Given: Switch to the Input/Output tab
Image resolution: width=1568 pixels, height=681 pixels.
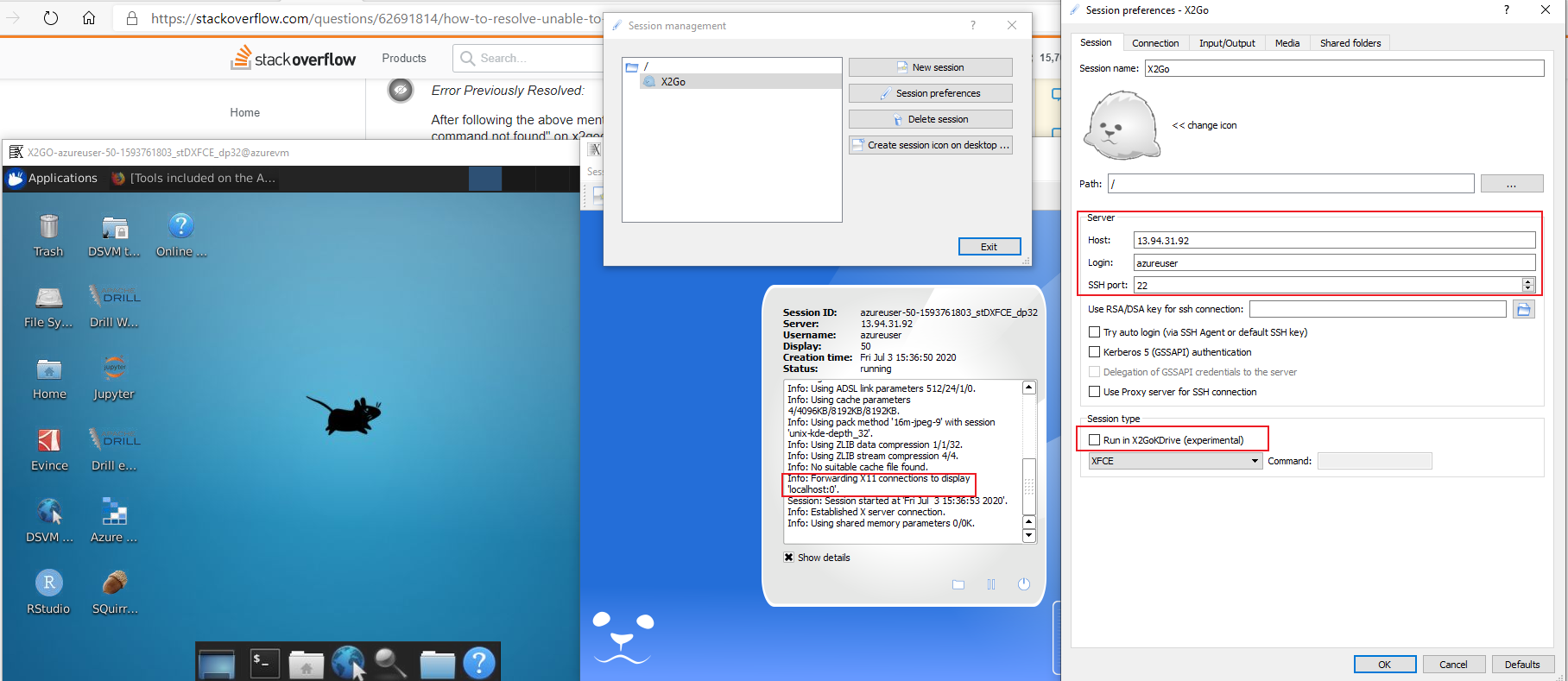Looking at the screenshot, I should pyautogui.click(x=1227, y=43).
